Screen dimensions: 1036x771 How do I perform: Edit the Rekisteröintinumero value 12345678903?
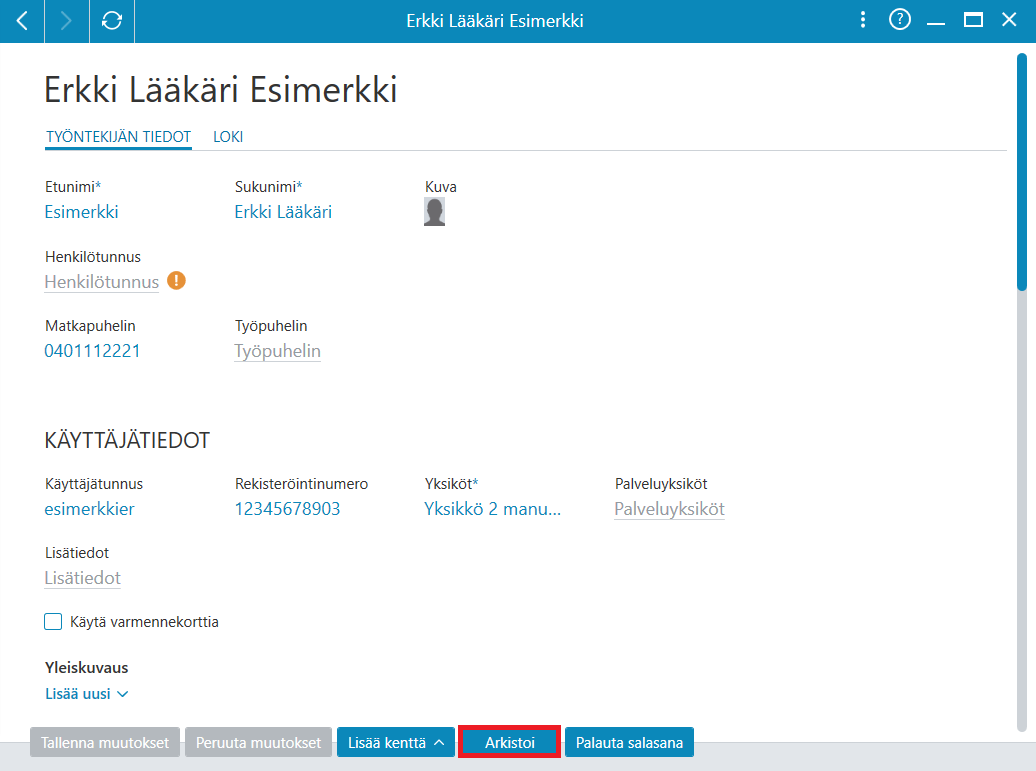(287, 509)
